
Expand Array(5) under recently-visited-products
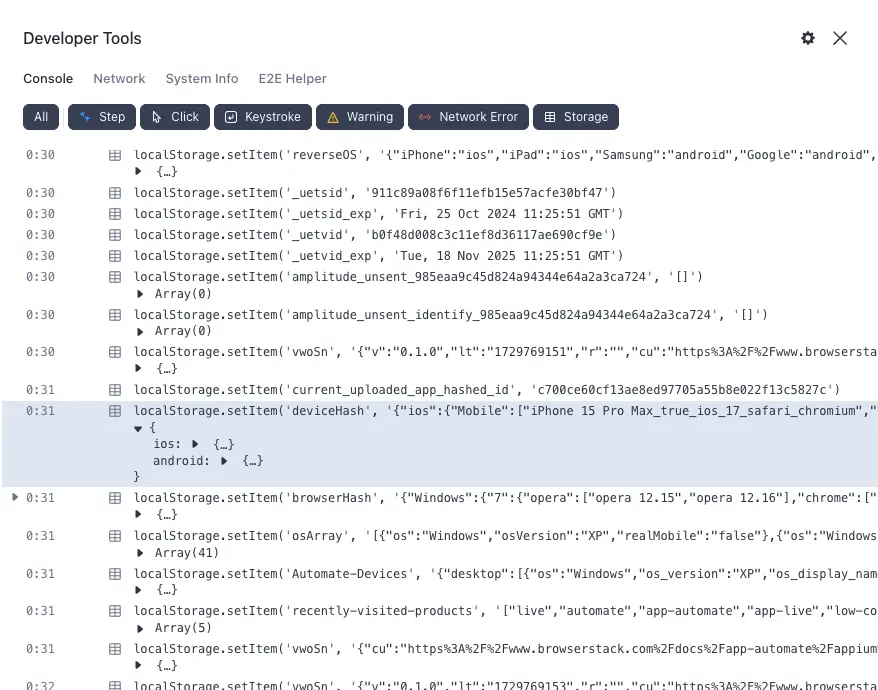[x=139, y=628]
